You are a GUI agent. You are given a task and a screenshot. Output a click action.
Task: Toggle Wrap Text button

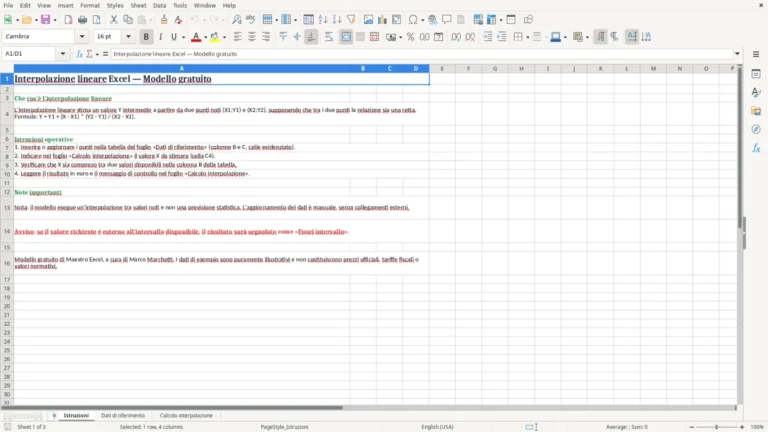(x=329, y=37)
